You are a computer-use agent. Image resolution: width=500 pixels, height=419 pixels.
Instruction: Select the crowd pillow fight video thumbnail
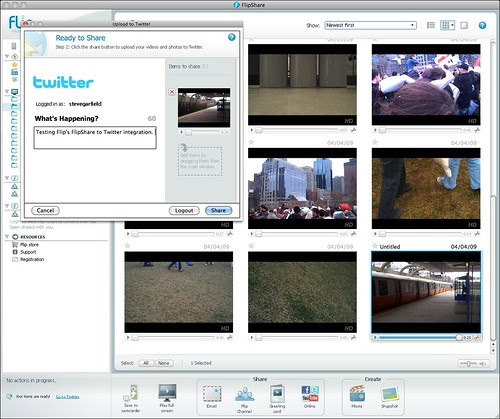pos(426,85)
